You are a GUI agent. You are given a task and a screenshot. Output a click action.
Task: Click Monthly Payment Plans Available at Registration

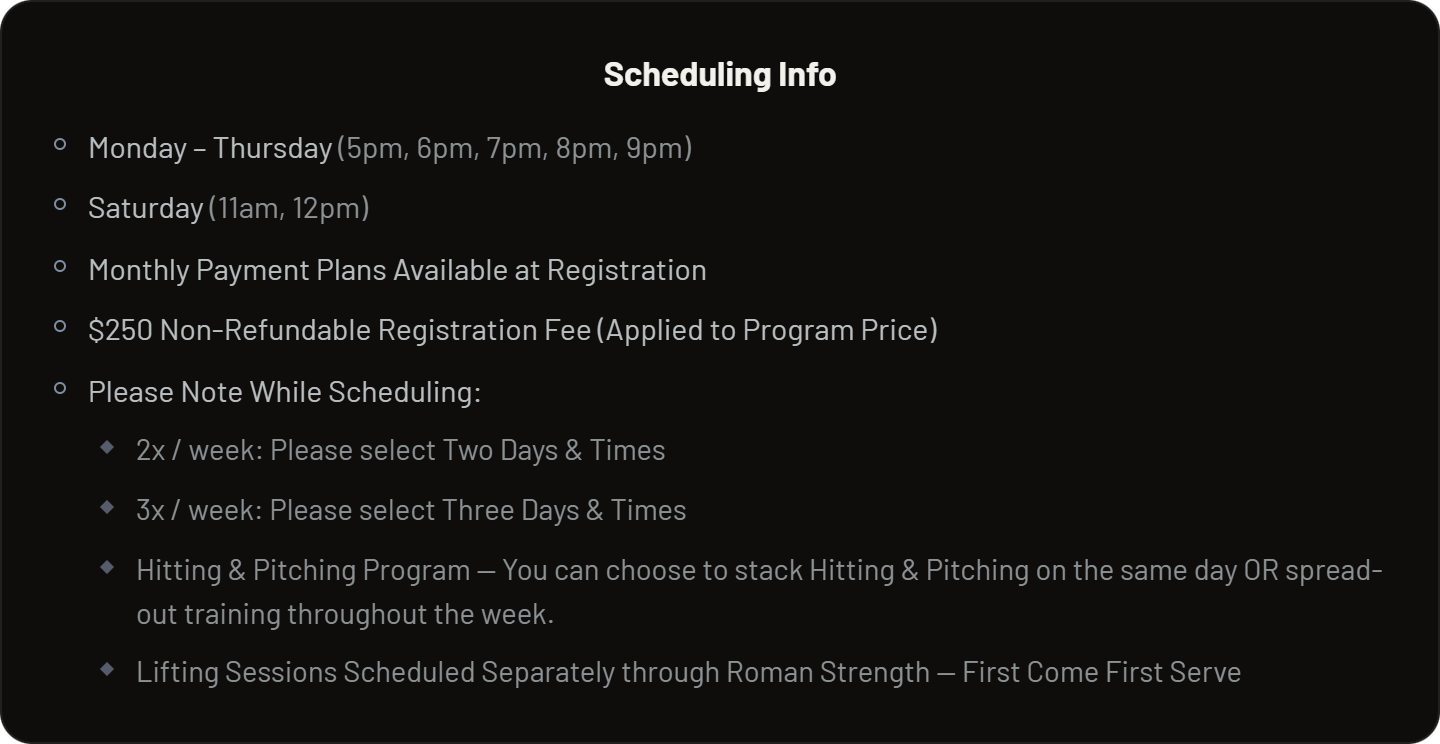click(397, 270)
